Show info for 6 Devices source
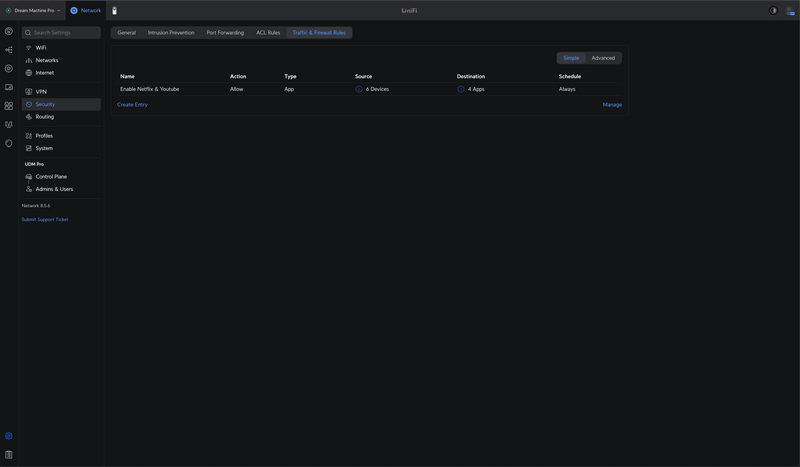 (x=359, y=89)
